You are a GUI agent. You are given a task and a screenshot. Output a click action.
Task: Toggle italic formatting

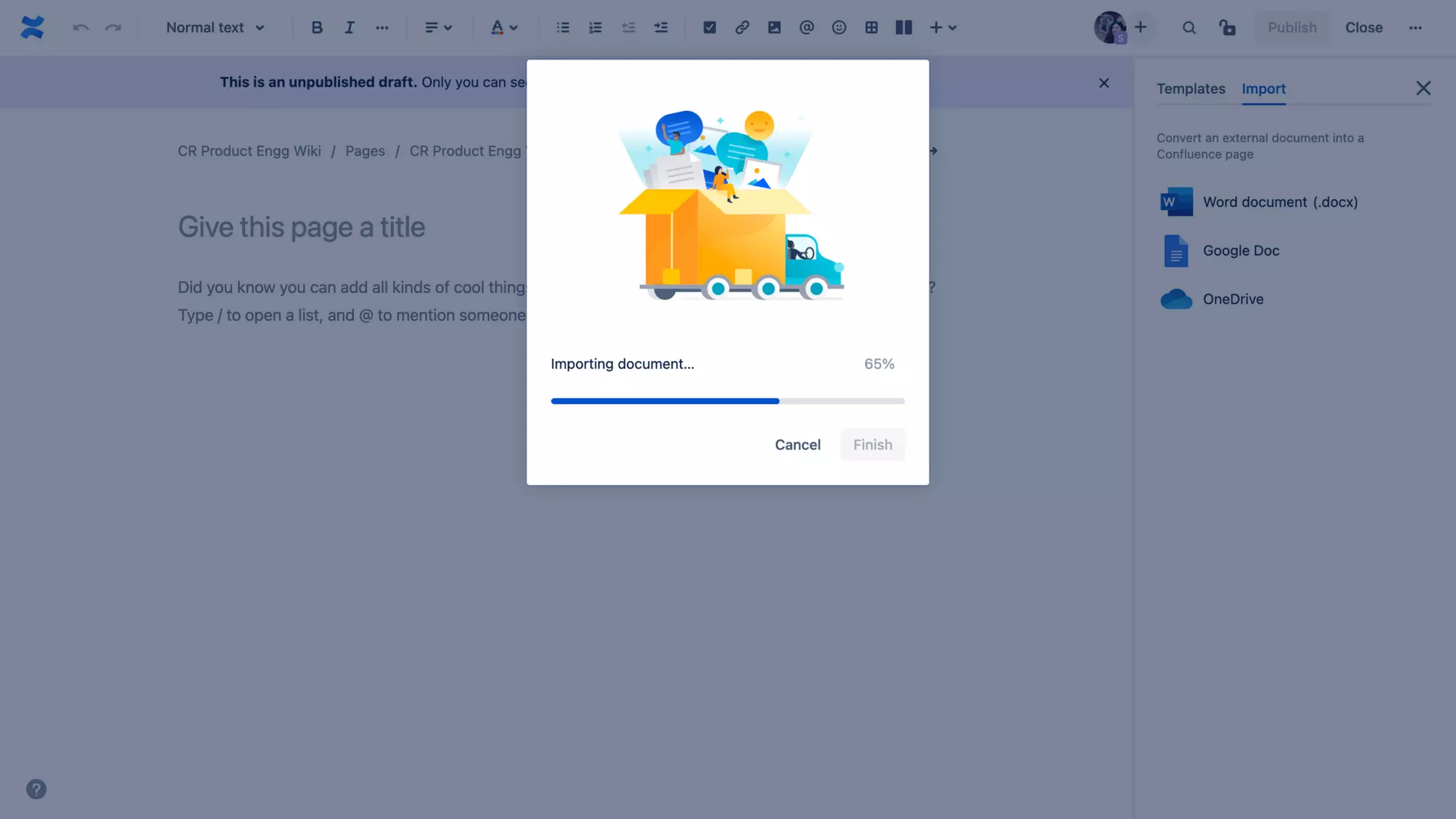pyautogui.click(x=349, y=28)
